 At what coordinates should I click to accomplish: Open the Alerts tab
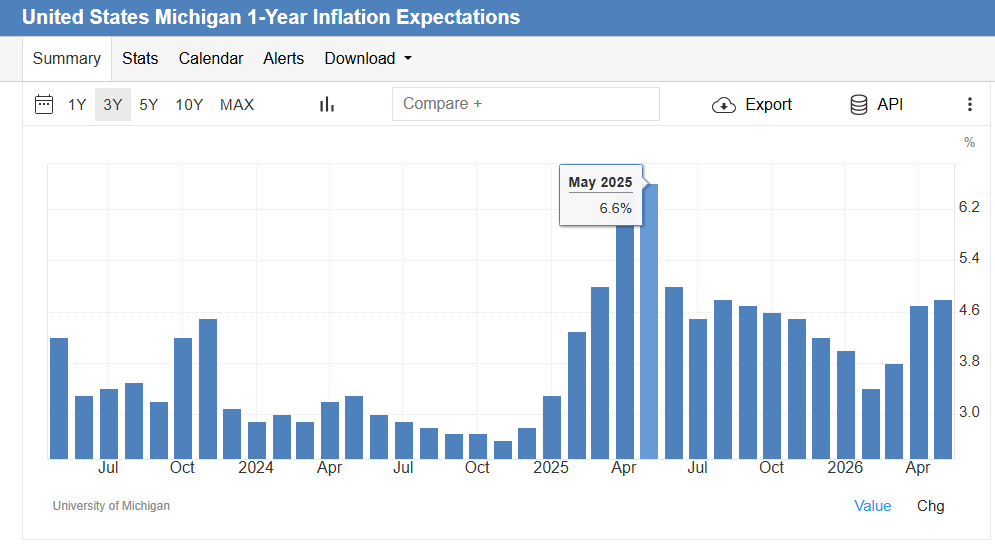(284, 58)
